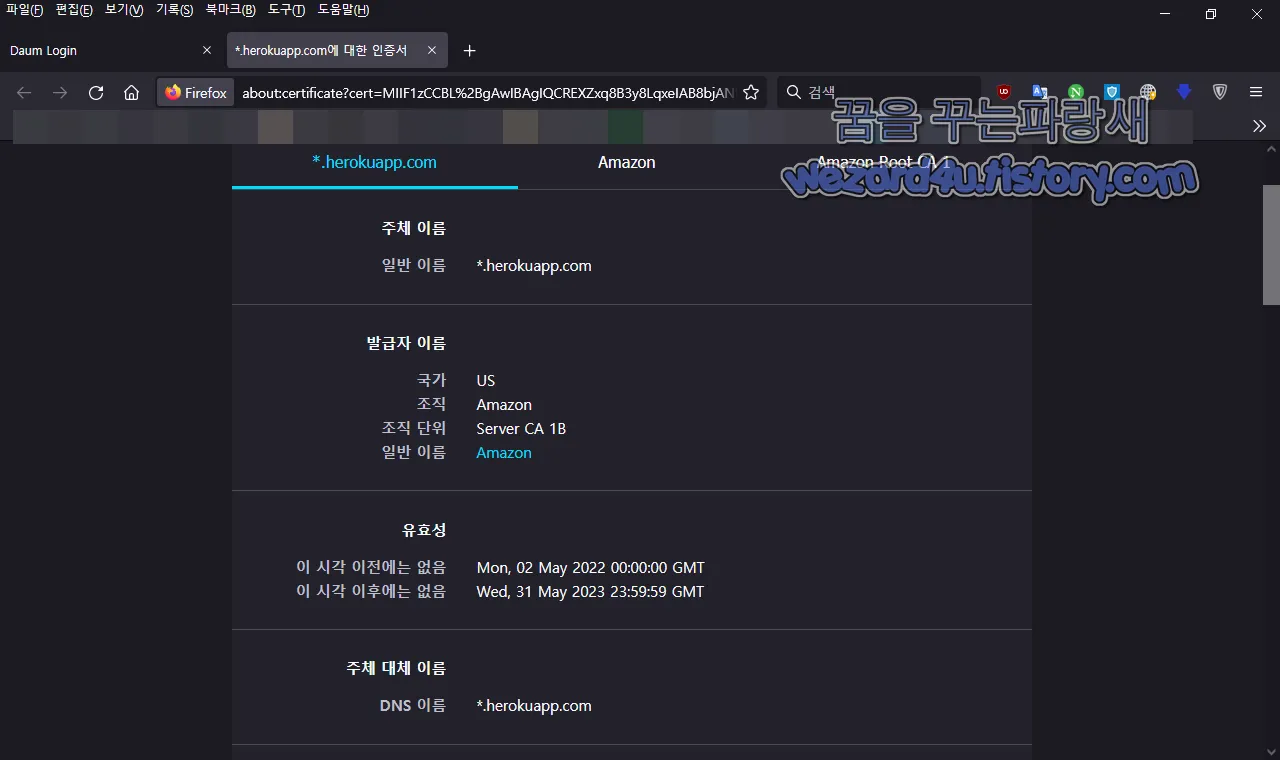Reload the certificate page

(x=96, y=93)
